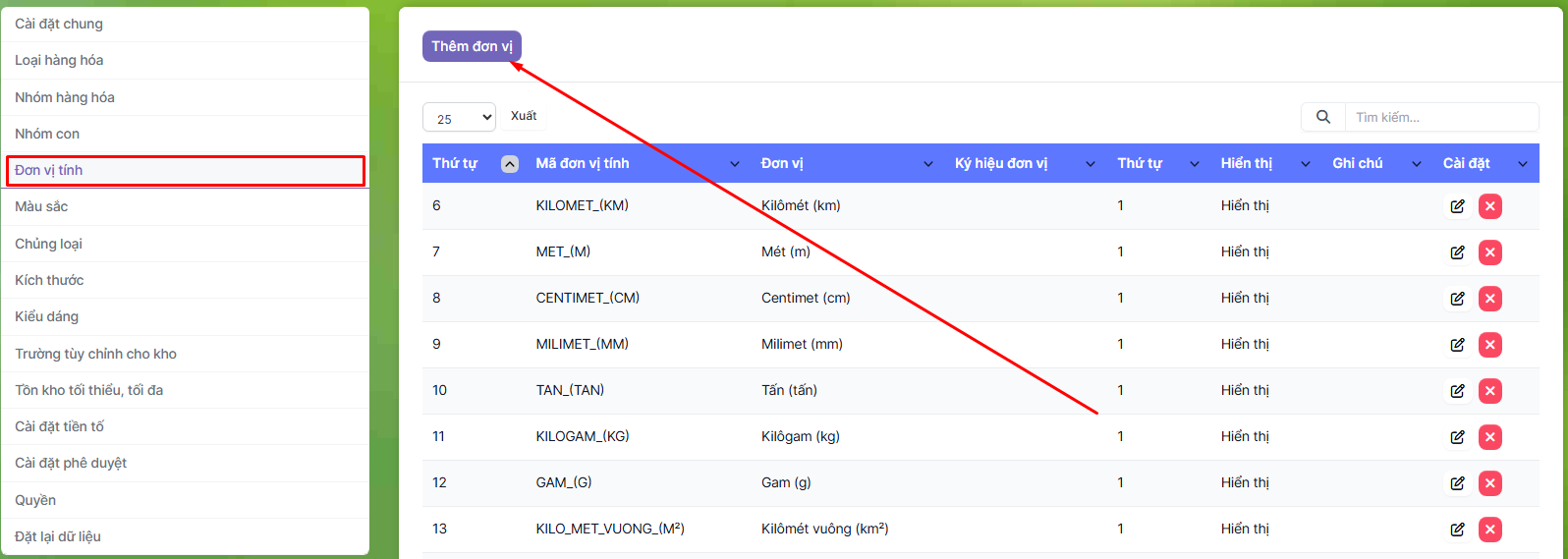
Task: Delete the KILO_MET_VUONG unit row
Action: 1489,530
